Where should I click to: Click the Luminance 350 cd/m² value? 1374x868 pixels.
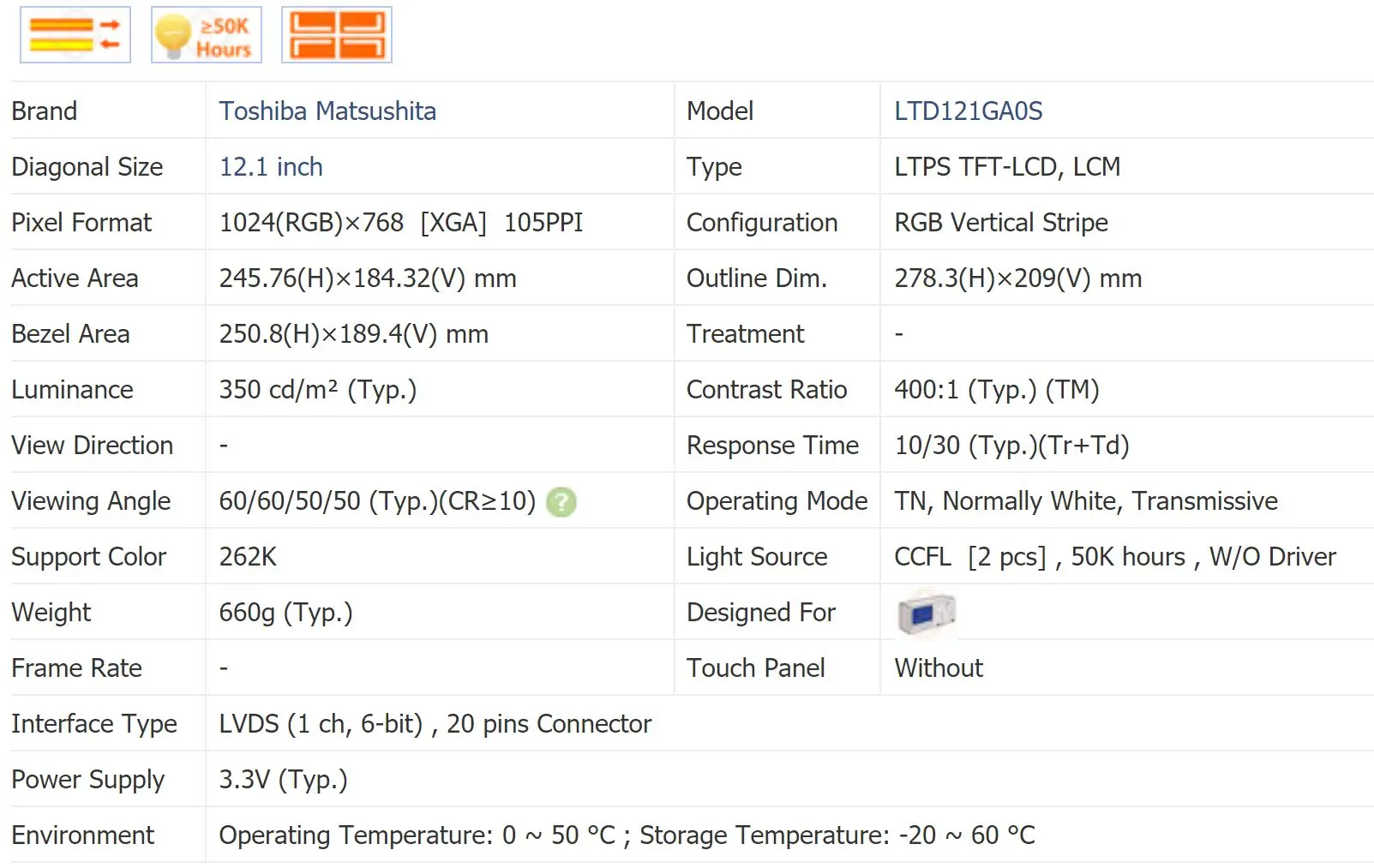pos(317,390)
